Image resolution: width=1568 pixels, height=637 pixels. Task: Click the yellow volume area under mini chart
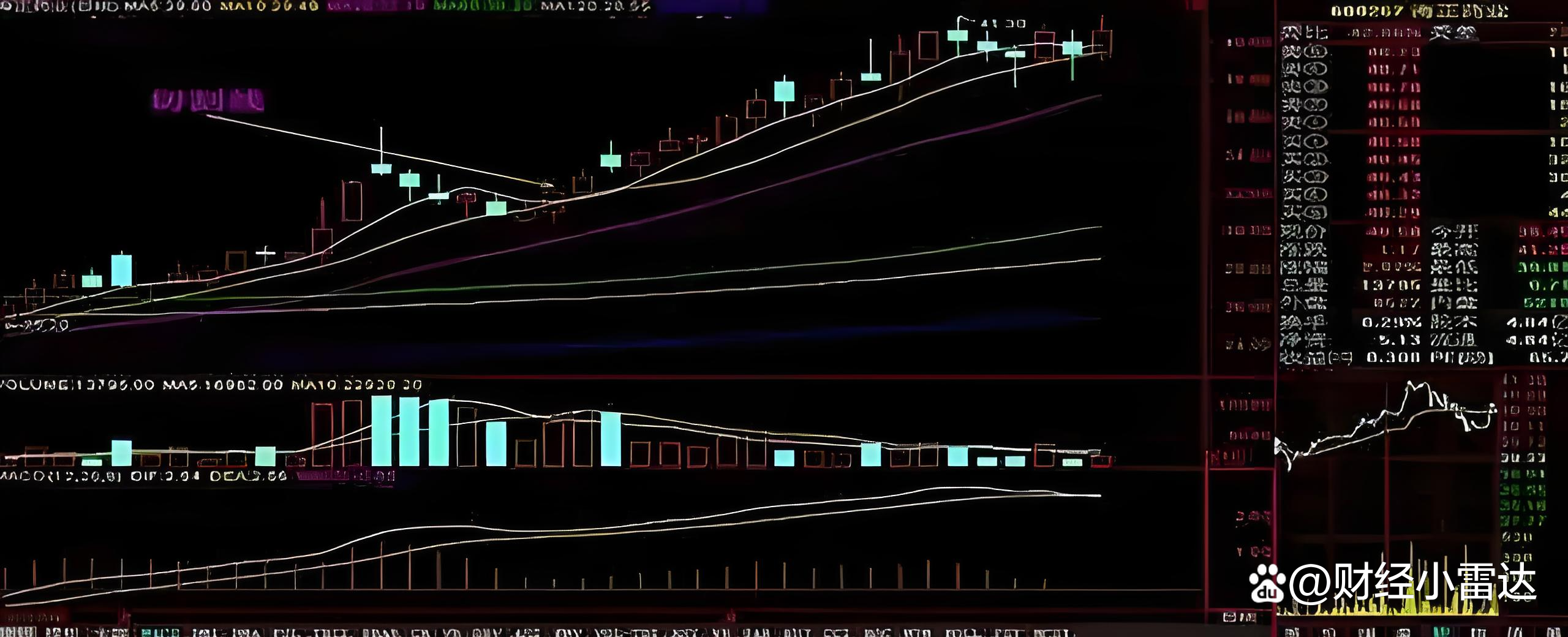click(x=1390, y=606)
